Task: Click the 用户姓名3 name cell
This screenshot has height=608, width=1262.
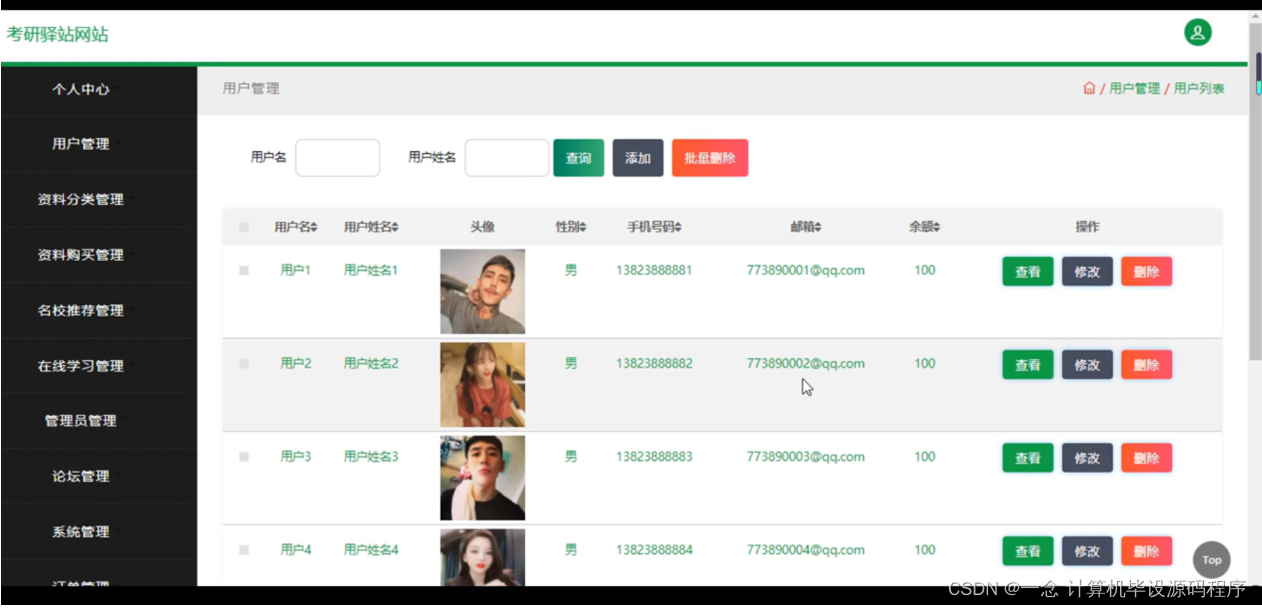Action: point(371,456)
